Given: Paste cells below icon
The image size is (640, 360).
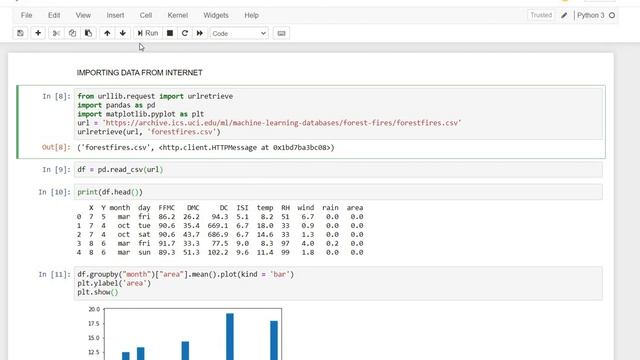Looking at the screenshot, I should point(88,33).
